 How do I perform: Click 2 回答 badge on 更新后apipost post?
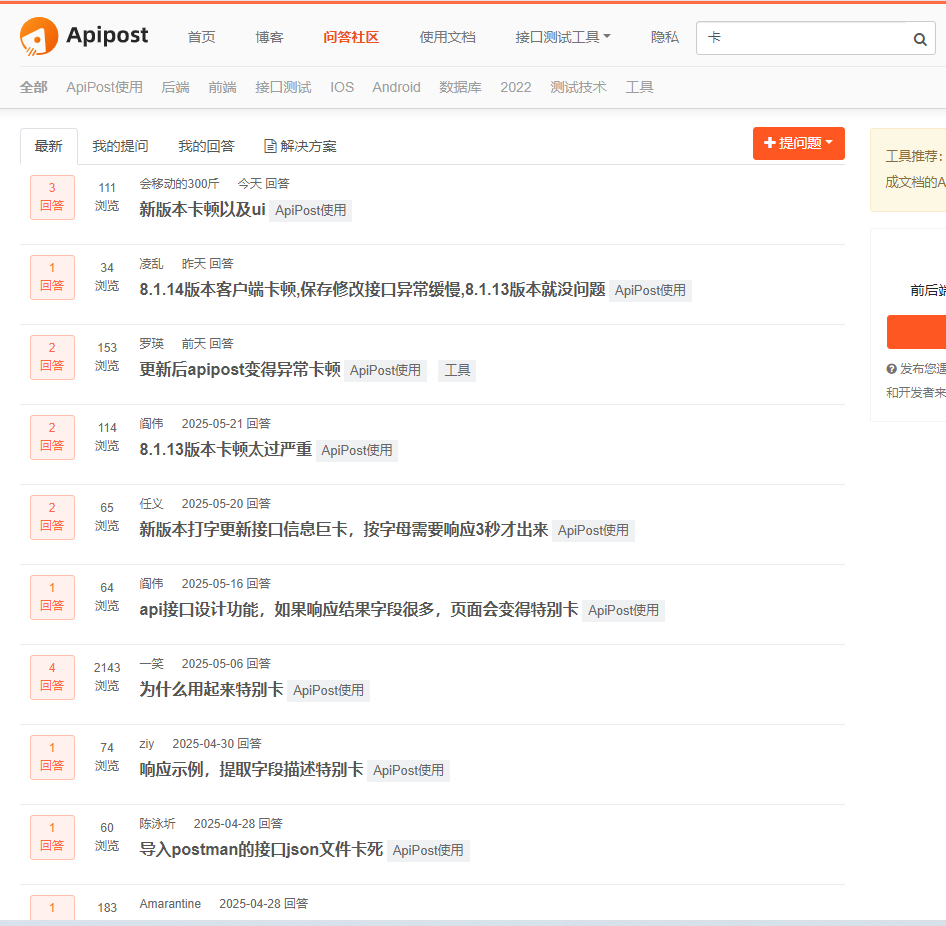(x=52, y=358)
